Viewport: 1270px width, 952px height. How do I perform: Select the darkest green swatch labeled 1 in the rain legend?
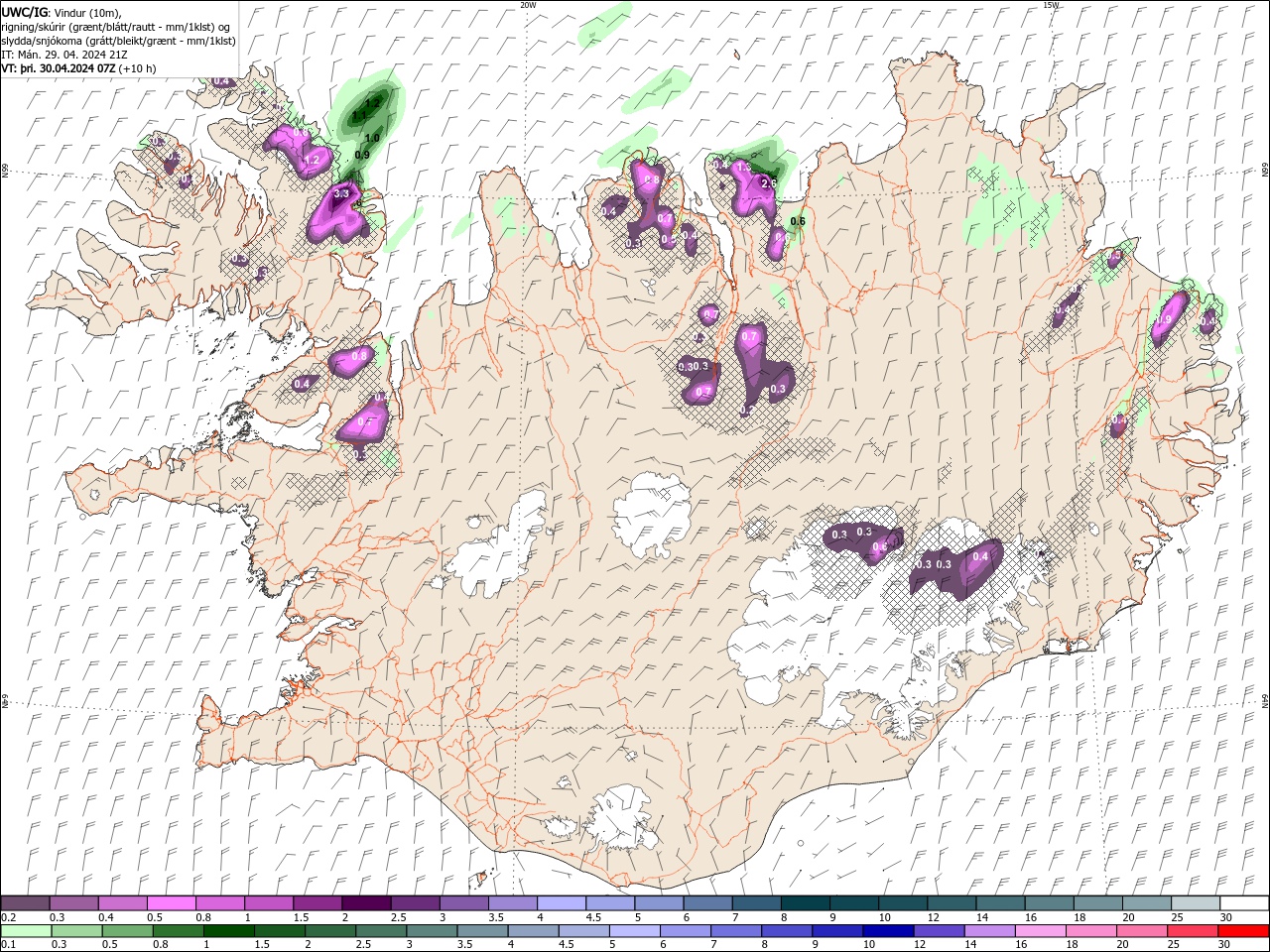pyautogui.click(x=228, y=931)
